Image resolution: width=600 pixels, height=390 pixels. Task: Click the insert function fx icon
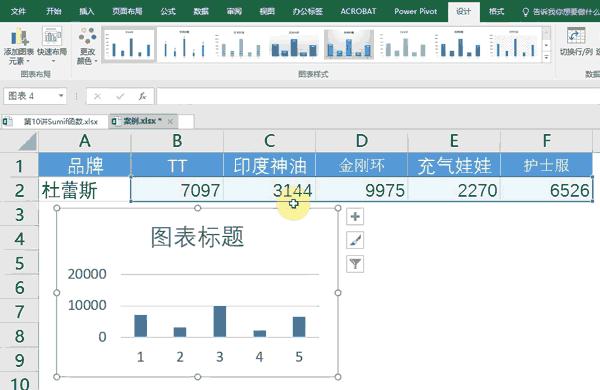(x=142, y=96)
